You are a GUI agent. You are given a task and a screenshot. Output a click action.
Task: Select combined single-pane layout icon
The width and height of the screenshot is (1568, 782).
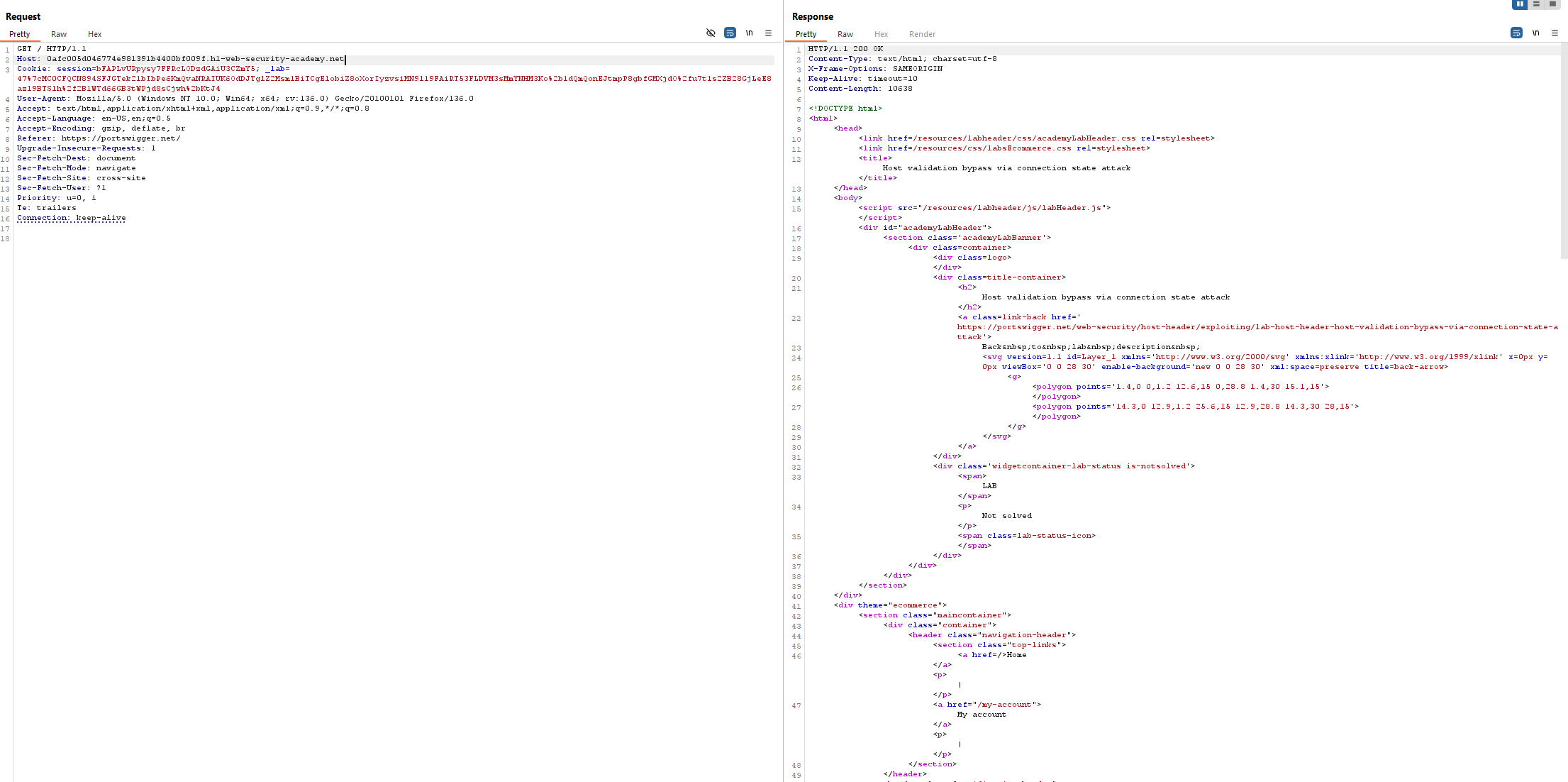coord(1552,4)
